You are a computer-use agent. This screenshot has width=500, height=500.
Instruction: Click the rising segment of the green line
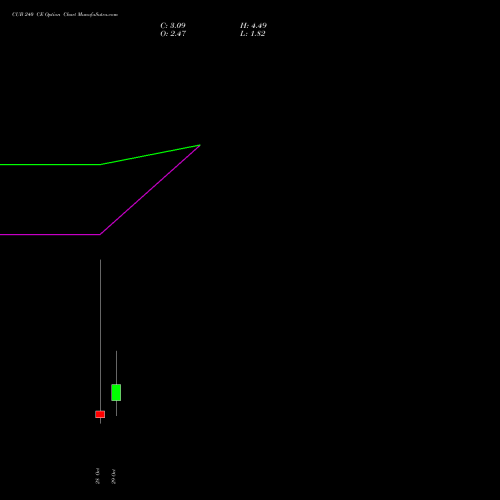pyautogui.click(x=150, y=155)
